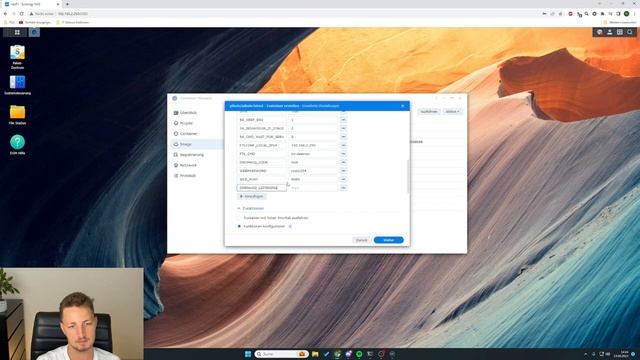The height and width of the screenshot is (360, 640).
Task: Open the Aktion dropdown in Container Manager
Action: (453, 111)
